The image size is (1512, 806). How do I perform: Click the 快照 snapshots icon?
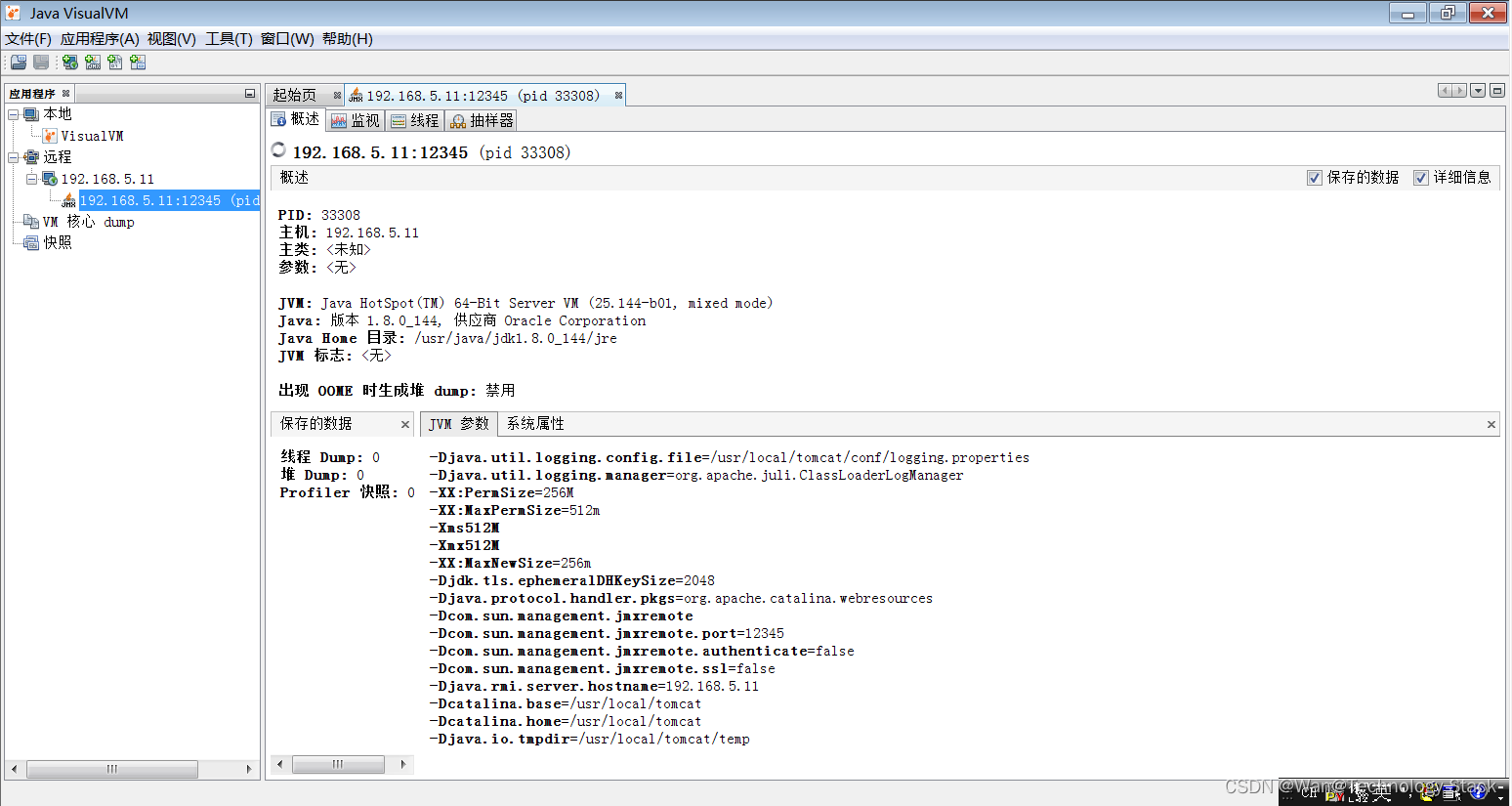pos(31,242)
